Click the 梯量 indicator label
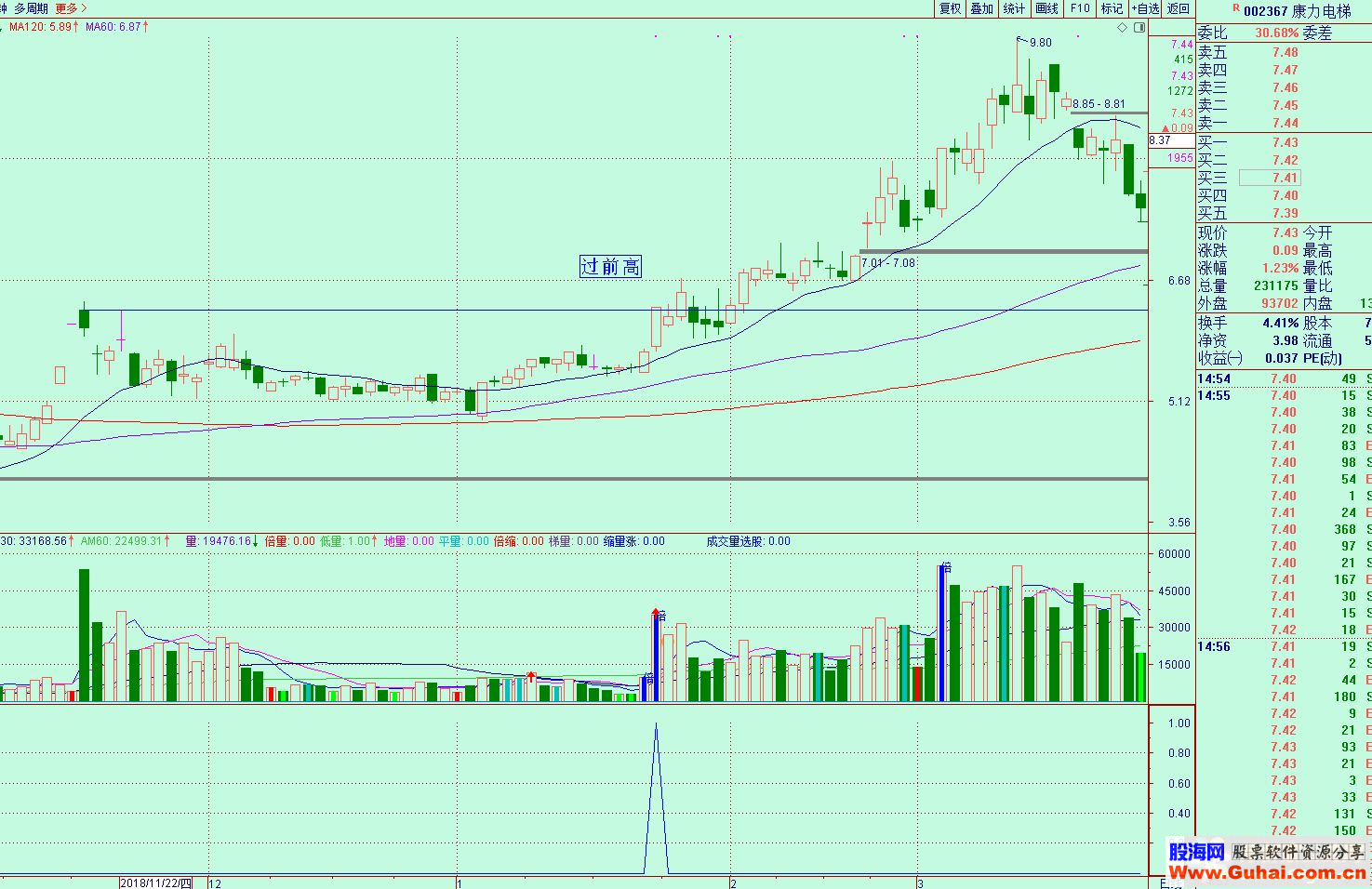 tap(574, 541)
